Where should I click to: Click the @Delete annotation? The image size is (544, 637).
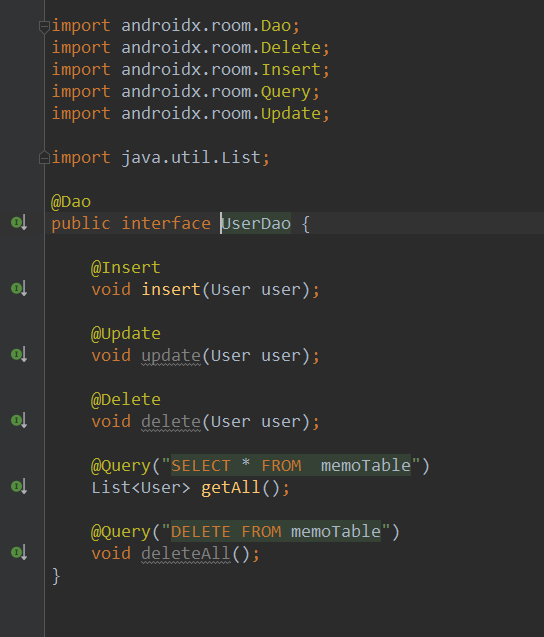(x=126, y=400)
